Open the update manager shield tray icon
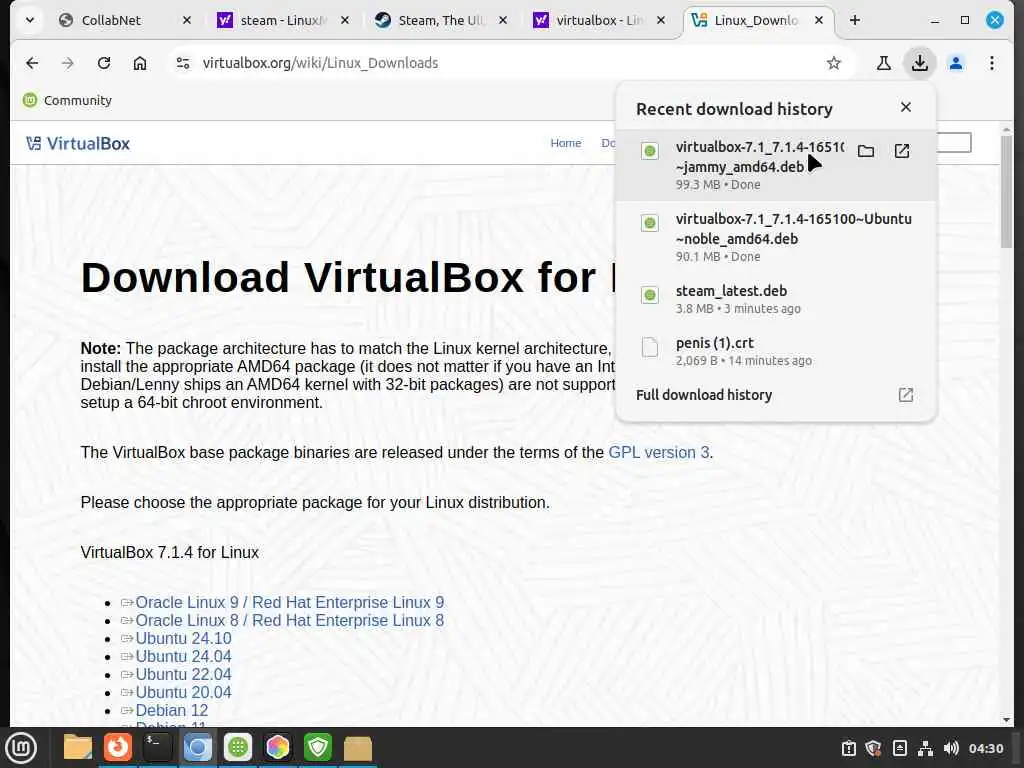The image size is (1024, 768). pyautogui.click(x=873, y=748)
